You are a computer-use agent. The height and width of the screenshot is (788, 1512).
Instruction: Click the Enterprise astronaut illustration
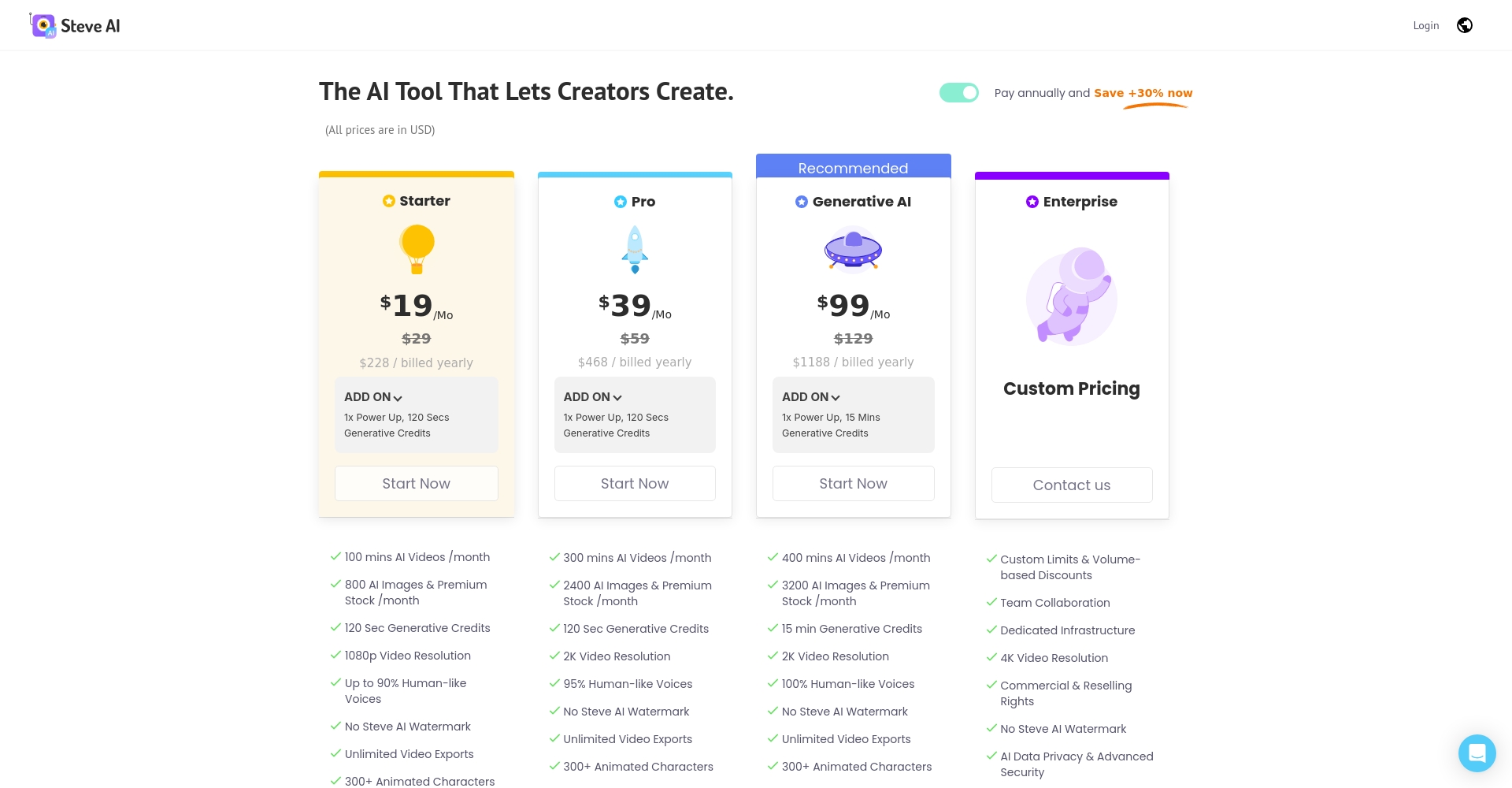coord(1071,296)
